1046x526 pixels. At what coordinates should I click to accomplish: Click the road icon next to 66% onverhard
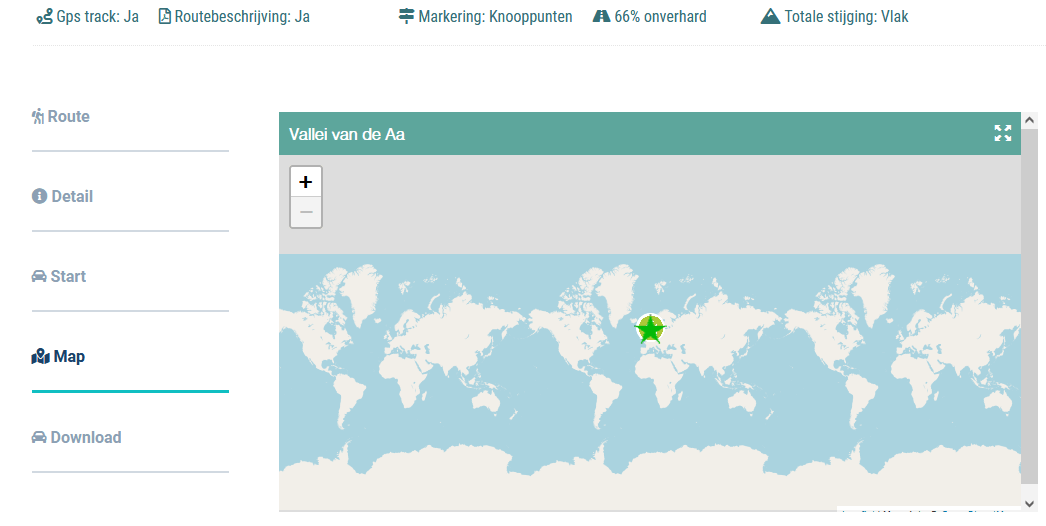[601, 17]
